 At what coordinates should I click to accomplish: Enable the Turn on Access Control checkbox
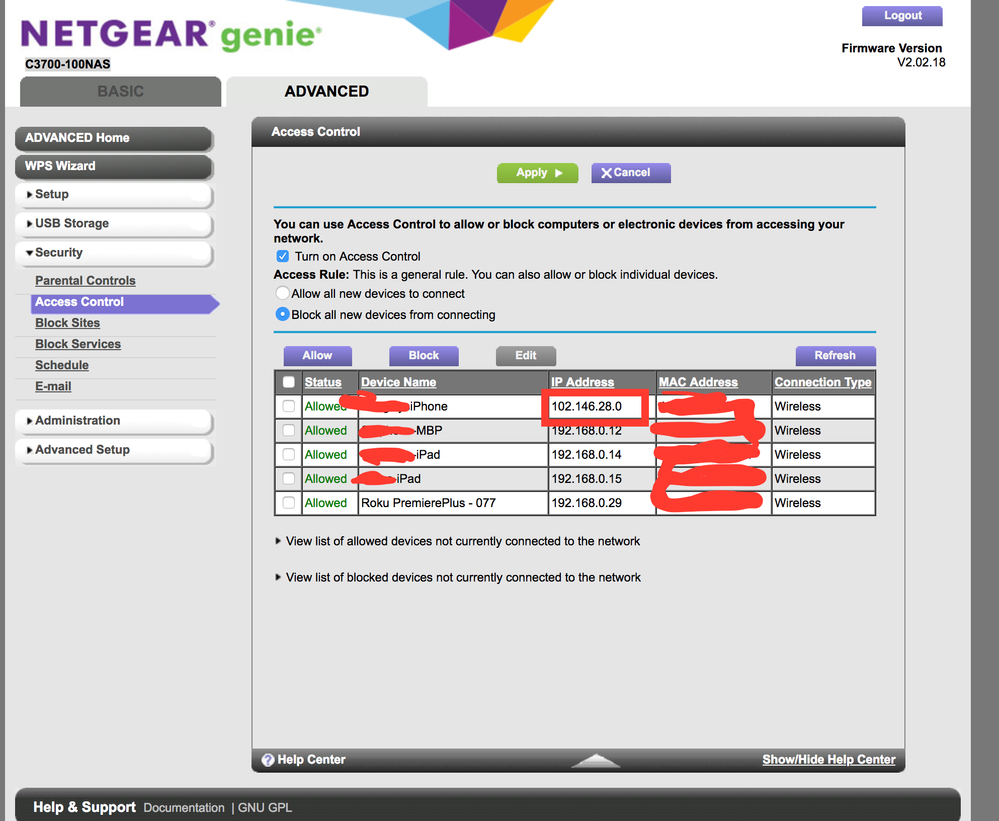tap(282, 257)
